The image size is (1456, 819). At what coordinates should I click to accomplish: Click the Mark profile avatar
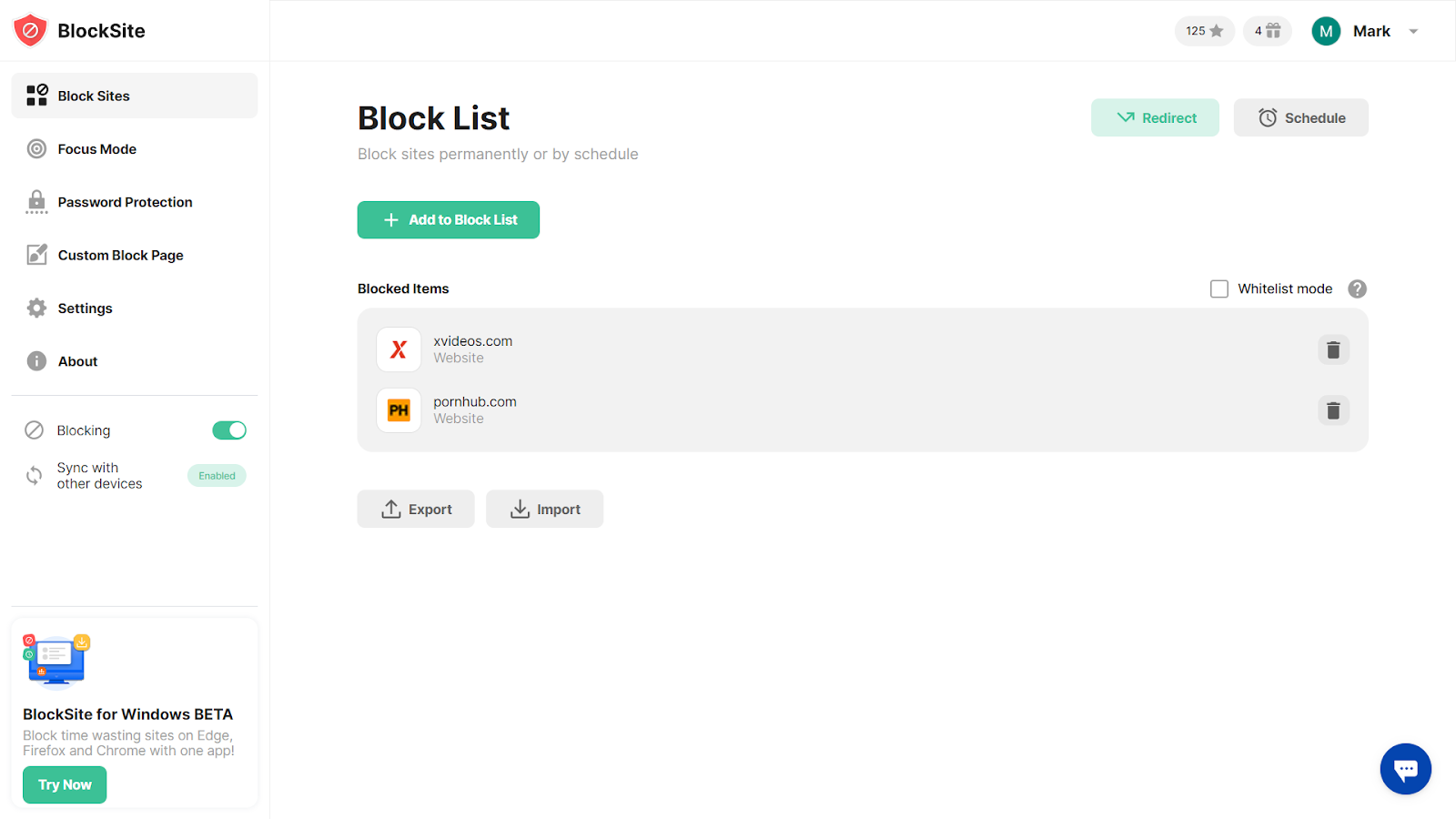click(1326, 31)
